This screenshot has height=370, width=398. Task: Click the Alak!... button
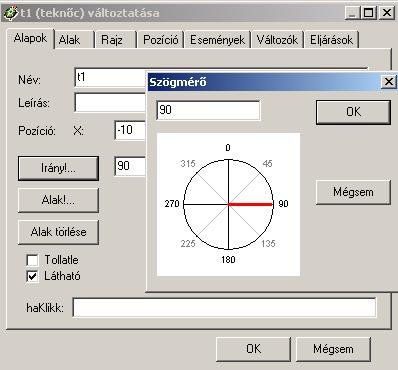point(58,200)
